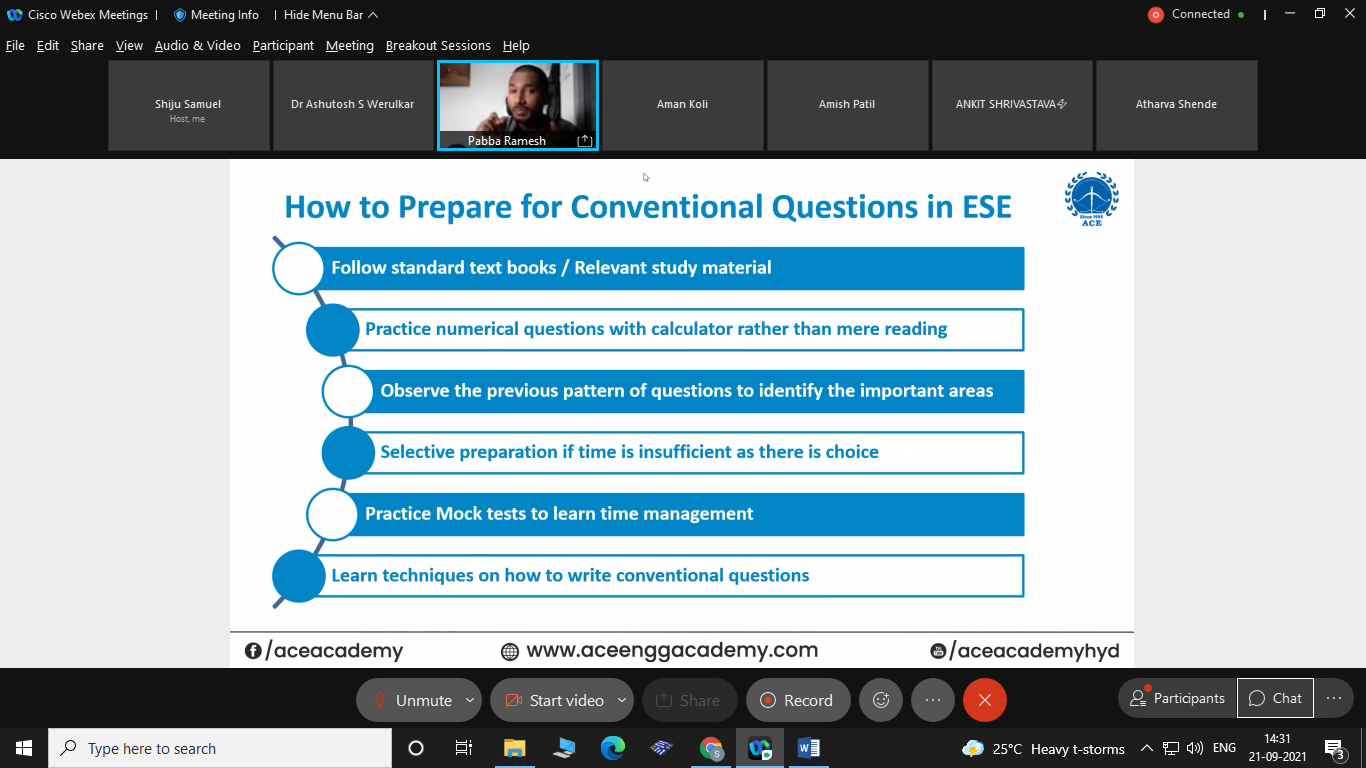Screen dimensions: 1366x768
Task: Click 'Follow standard text books' bar
Action: click(660, 268)
